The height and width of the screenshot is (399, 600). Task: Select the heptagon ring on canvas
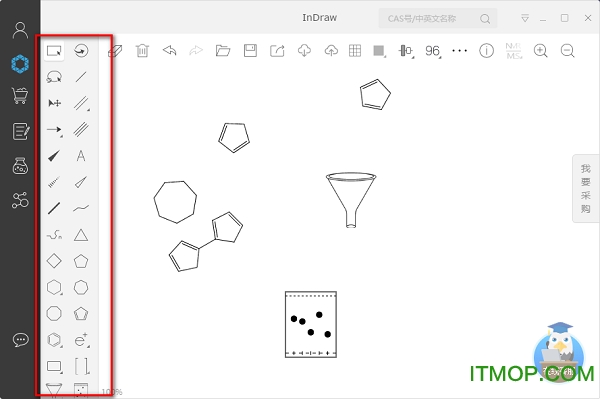[x=175, y=202]
